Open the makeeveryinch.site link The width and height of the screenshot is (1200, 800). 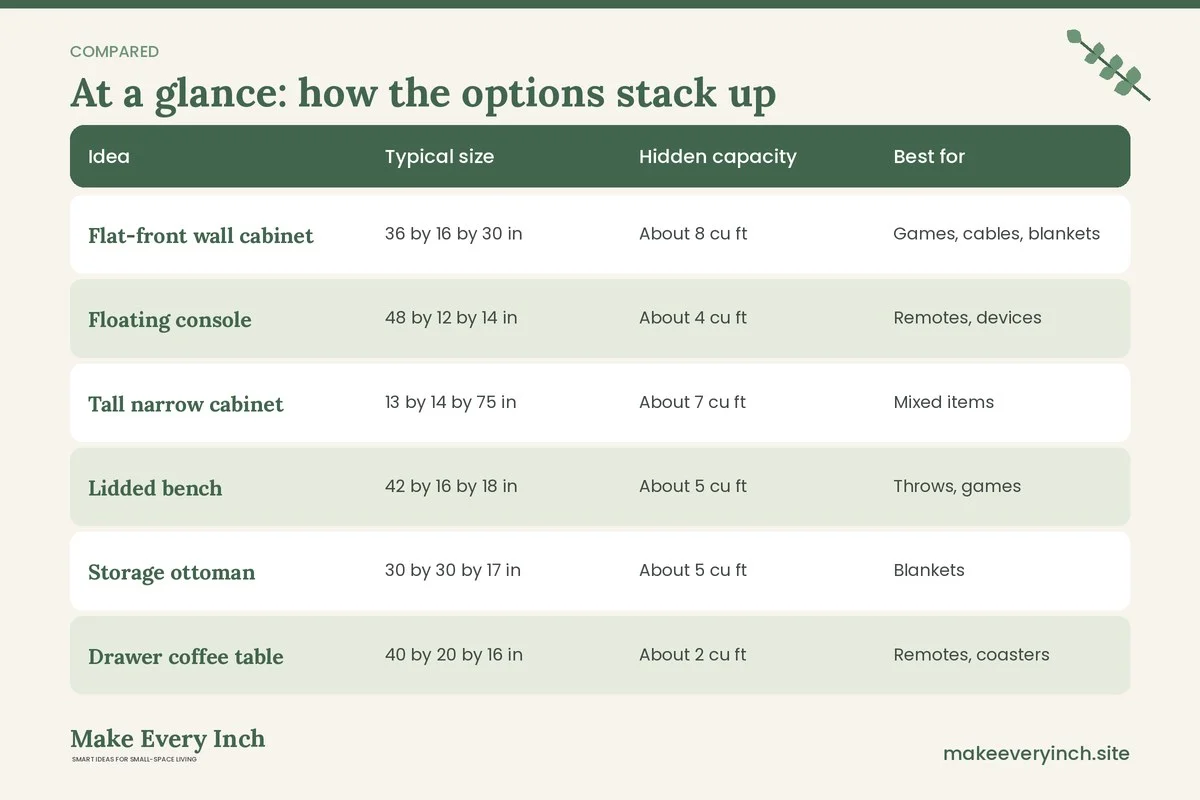coord(1036,753)
